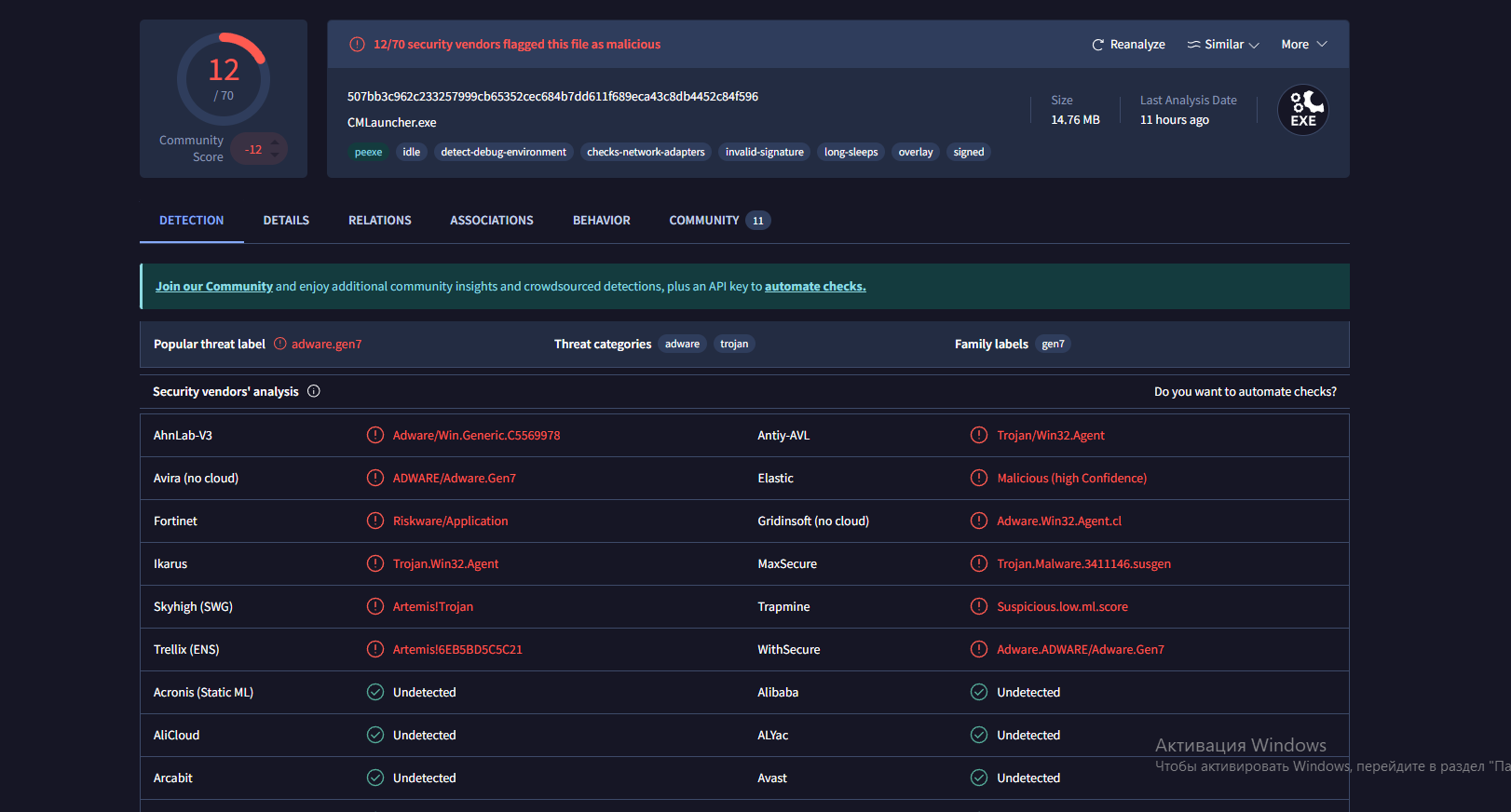Viewport: 1511px width, 812px height.
Task: Switch to the Detection tab
Action: pos(192,221)
